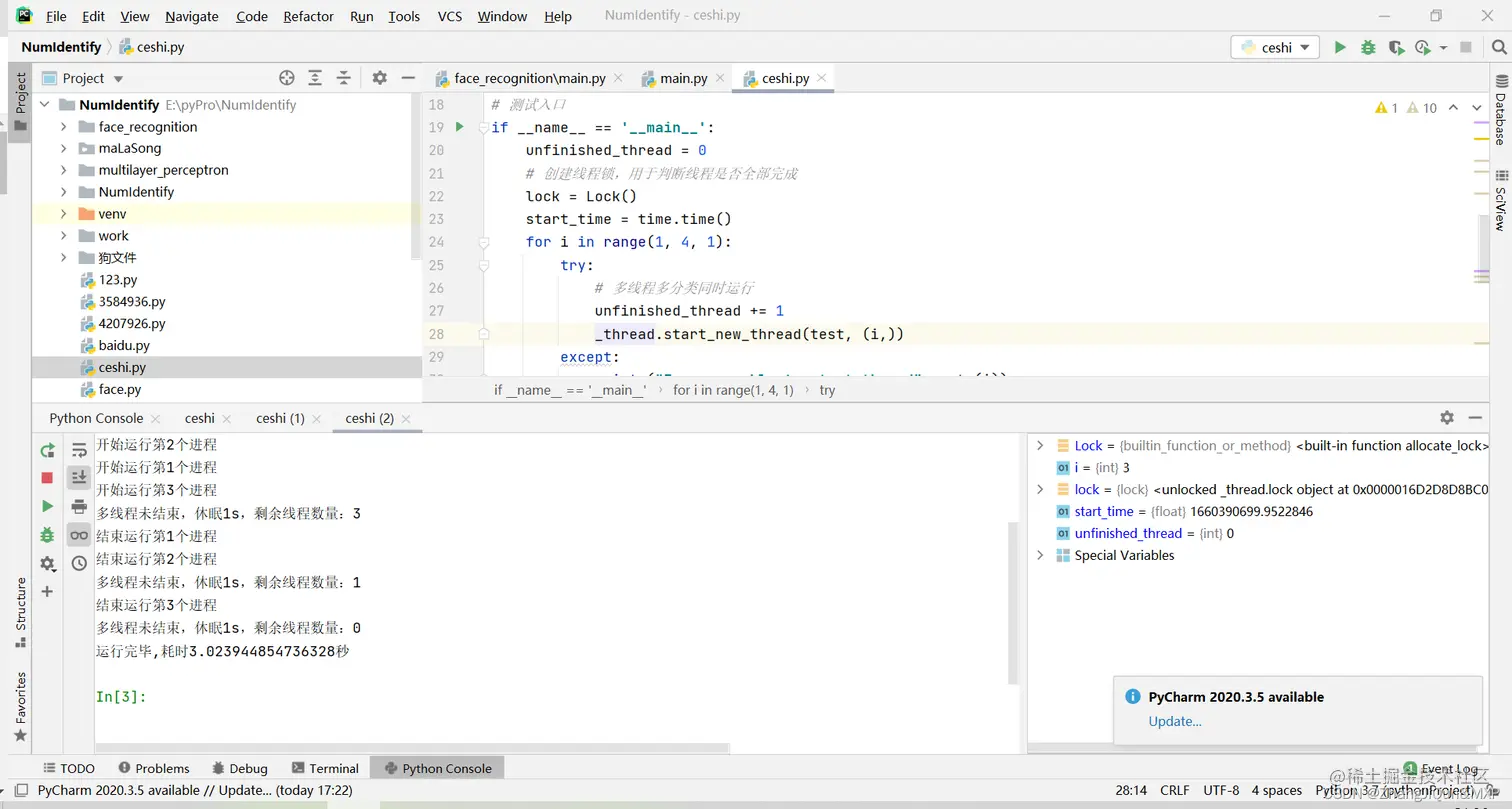This screenshot has height=809, width=1512.
Task: Click Update... link in PyCharm notification
Action: (1175, 721)
